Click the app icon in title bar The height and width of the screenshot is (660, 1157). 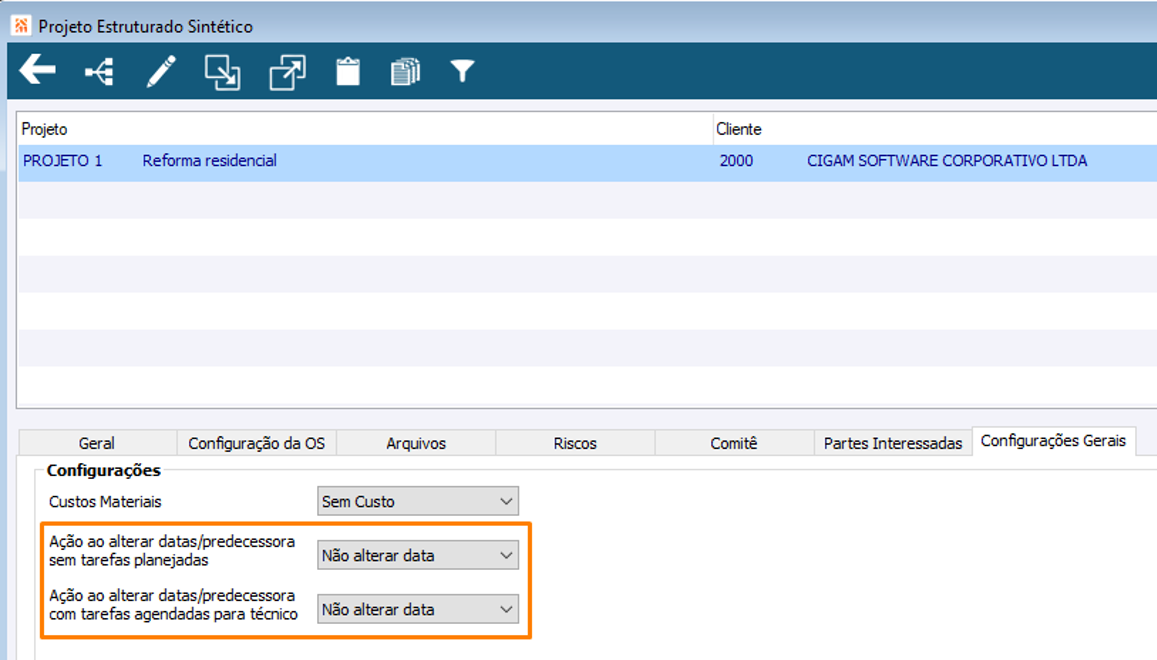[21, 26]
